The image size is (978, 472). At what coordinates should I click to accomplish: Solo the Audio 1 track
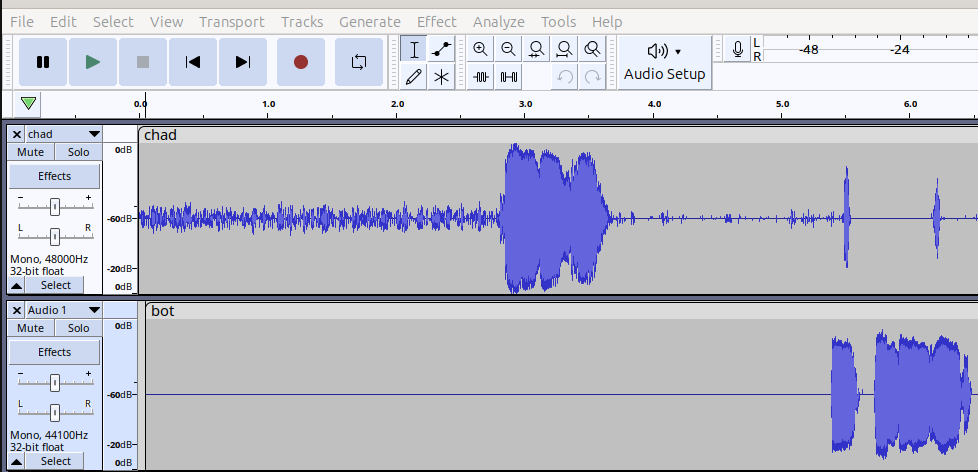[78, 328]
